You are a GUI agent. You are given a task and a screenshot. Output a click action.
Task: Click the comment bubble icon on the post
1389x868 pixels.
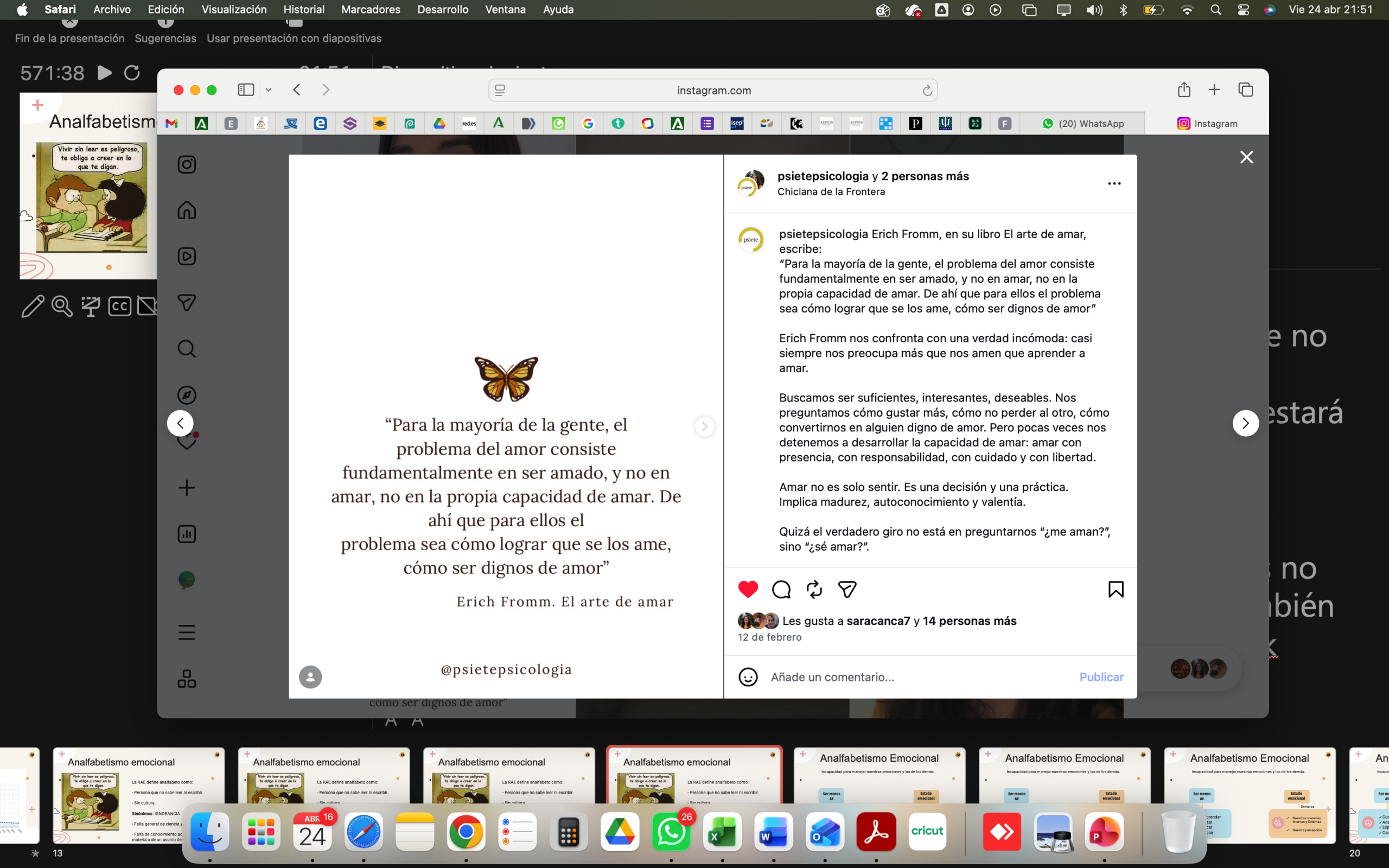pos(781,589)
